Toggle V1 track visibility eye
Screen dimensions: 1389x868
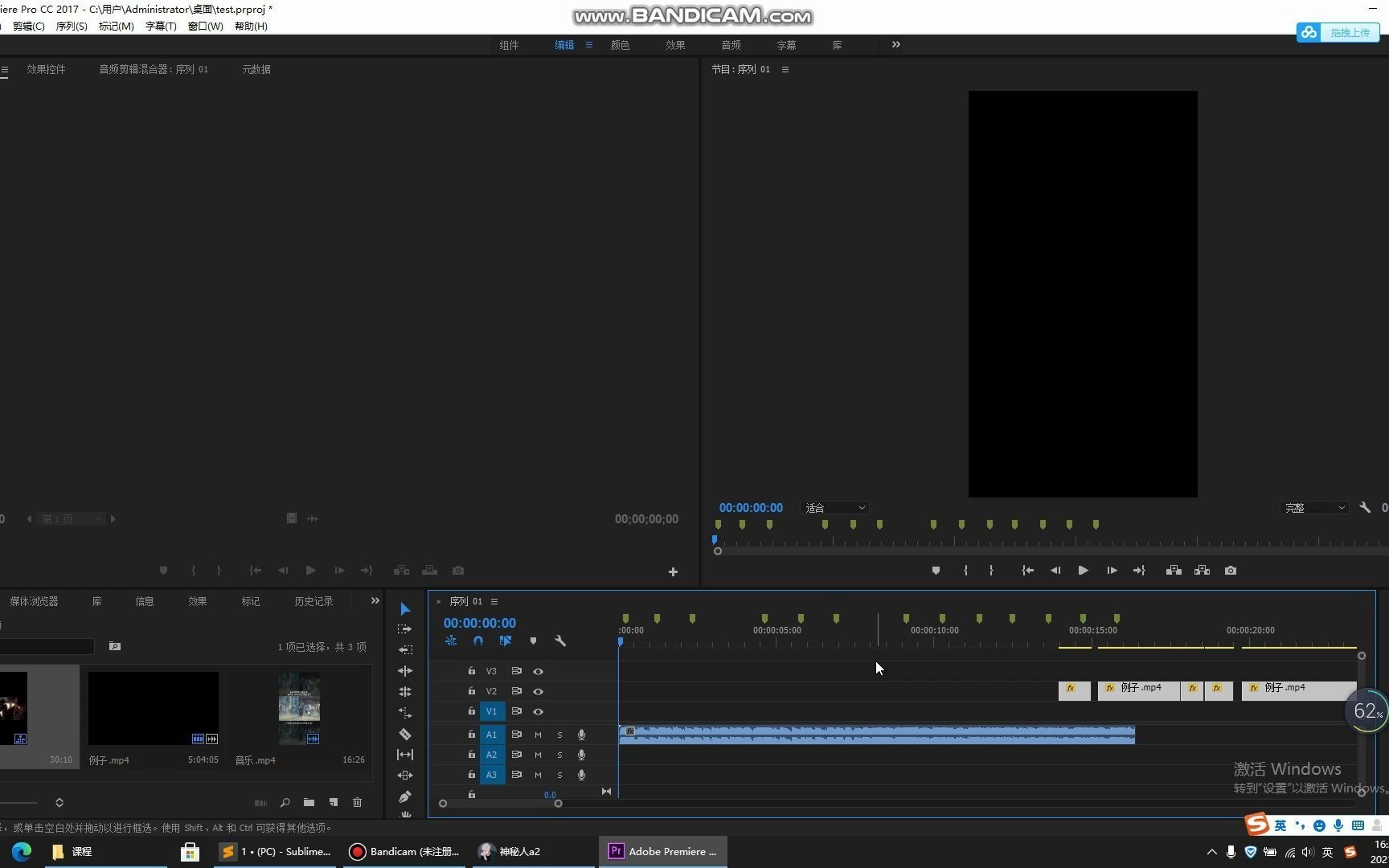(539, 711)
